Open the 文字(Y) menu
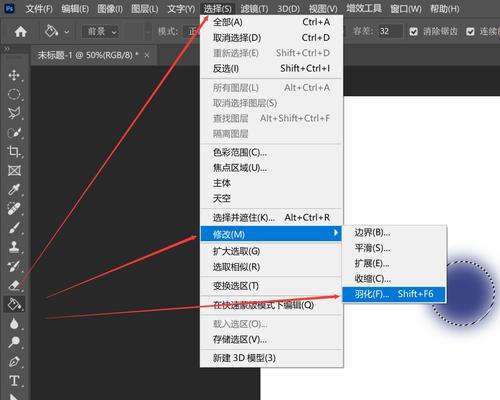The image size is (500, 400). (181, 9)
